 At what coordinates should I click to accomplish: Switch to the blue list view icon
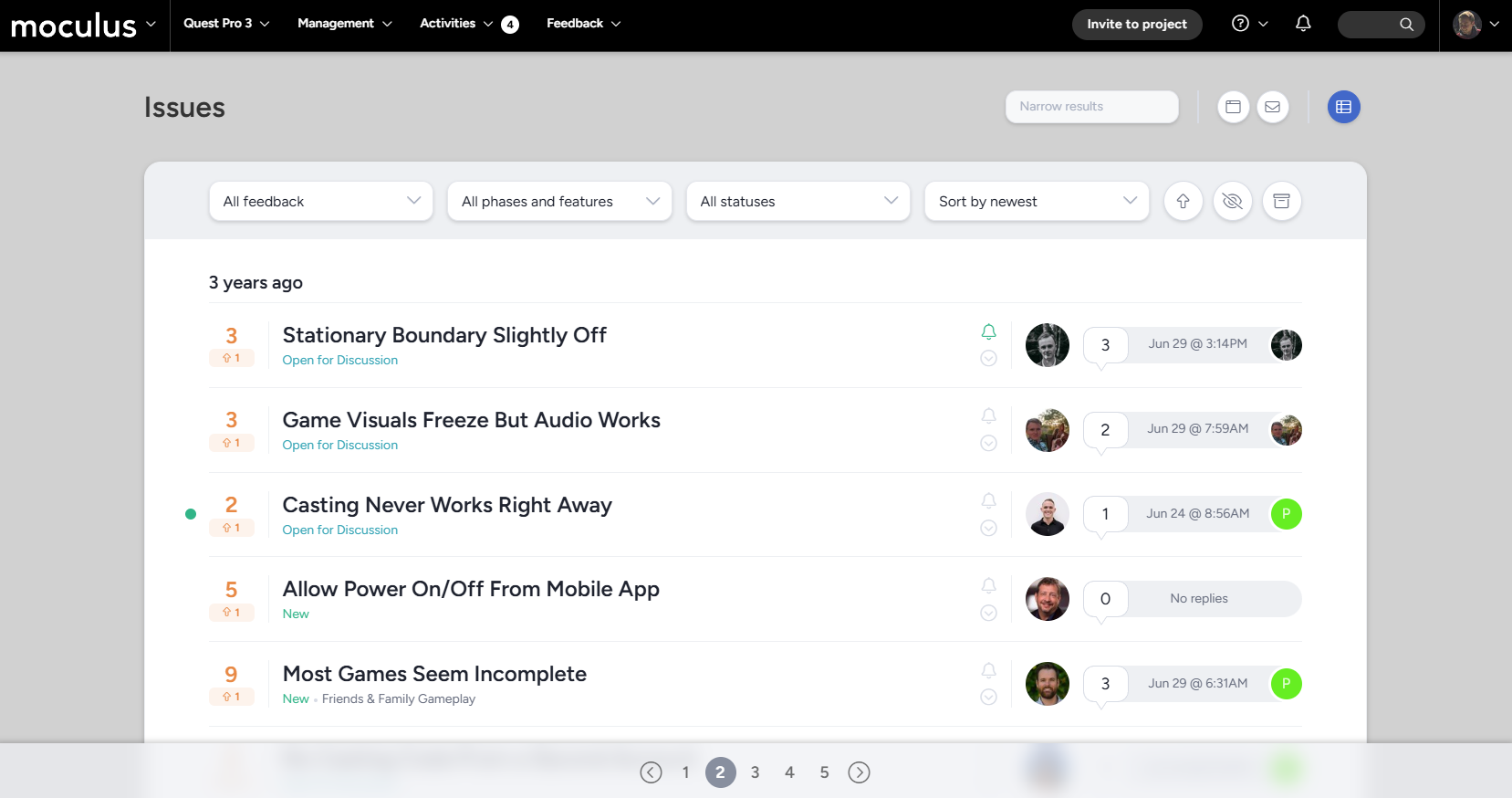(x=1343, y=107)
